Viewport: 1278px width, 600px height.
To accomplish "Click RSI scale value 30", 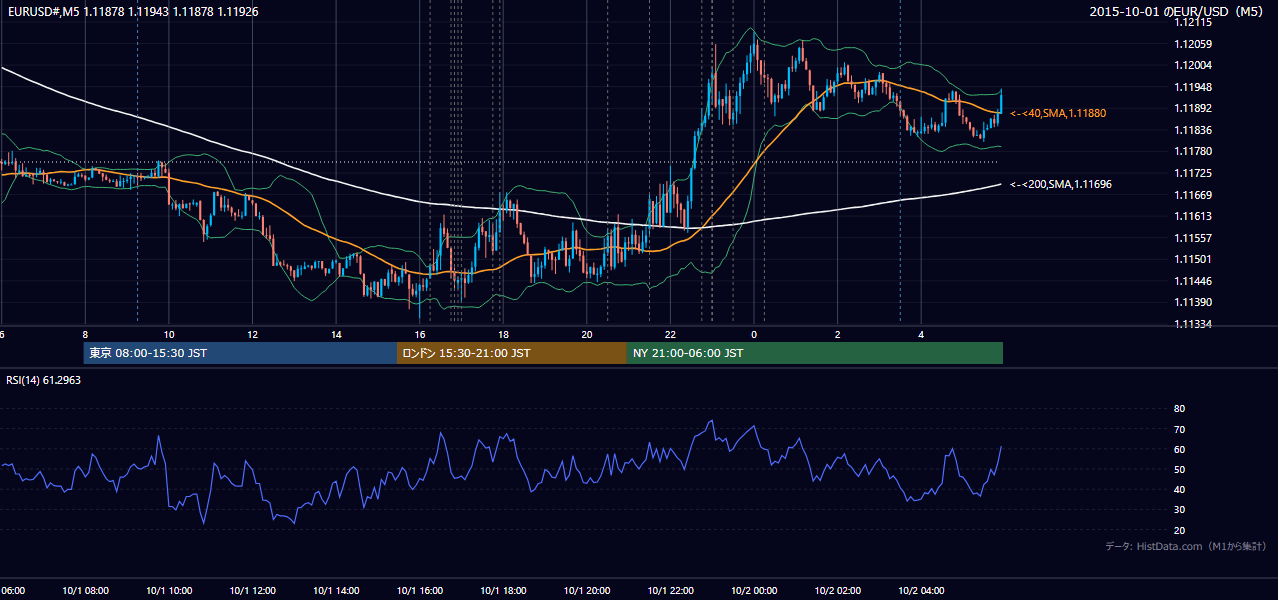I will click(x=1179, y=510).
